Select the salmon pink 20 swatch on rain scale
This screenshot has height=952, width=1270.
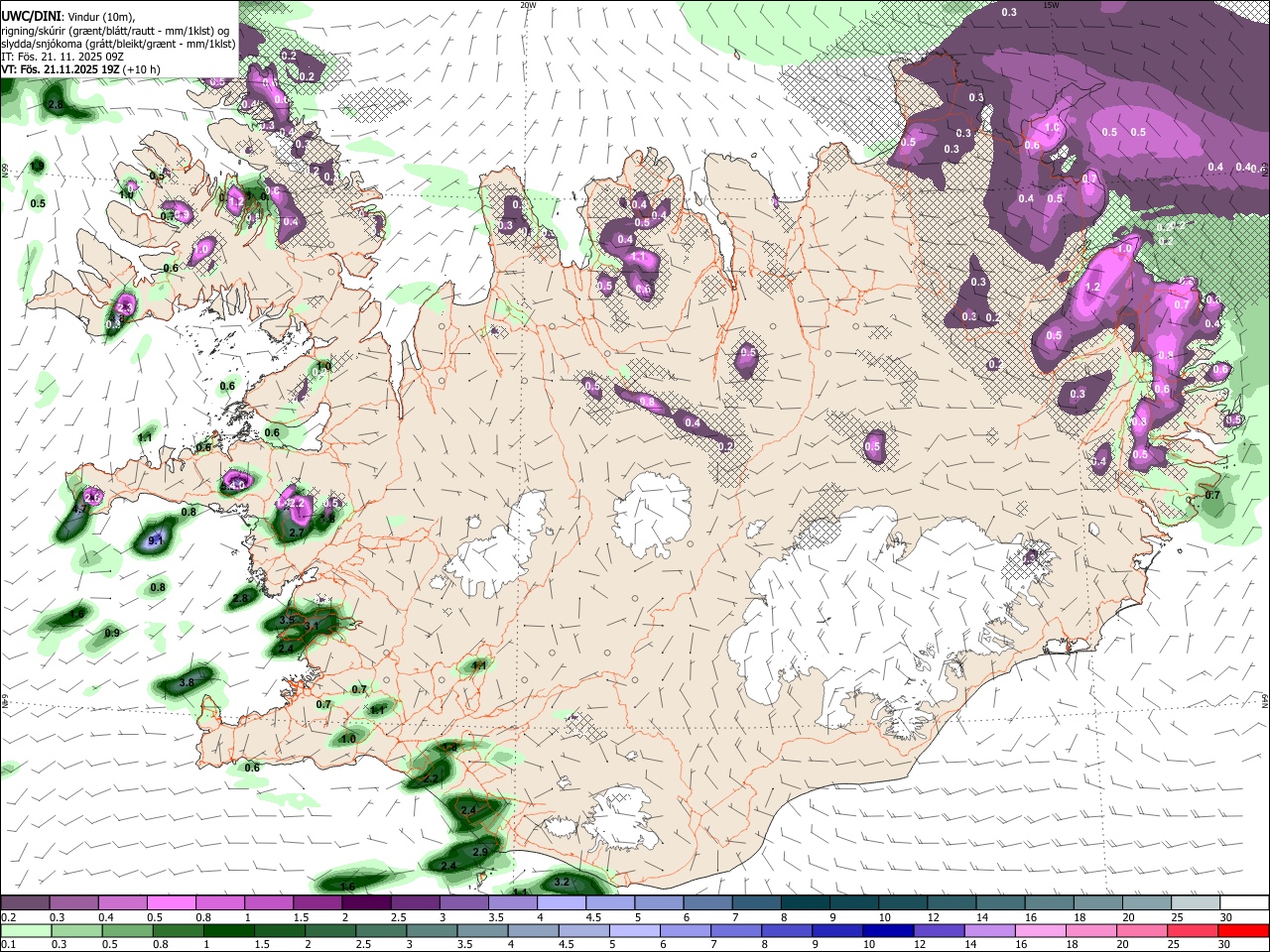(x=1142, y=931)
